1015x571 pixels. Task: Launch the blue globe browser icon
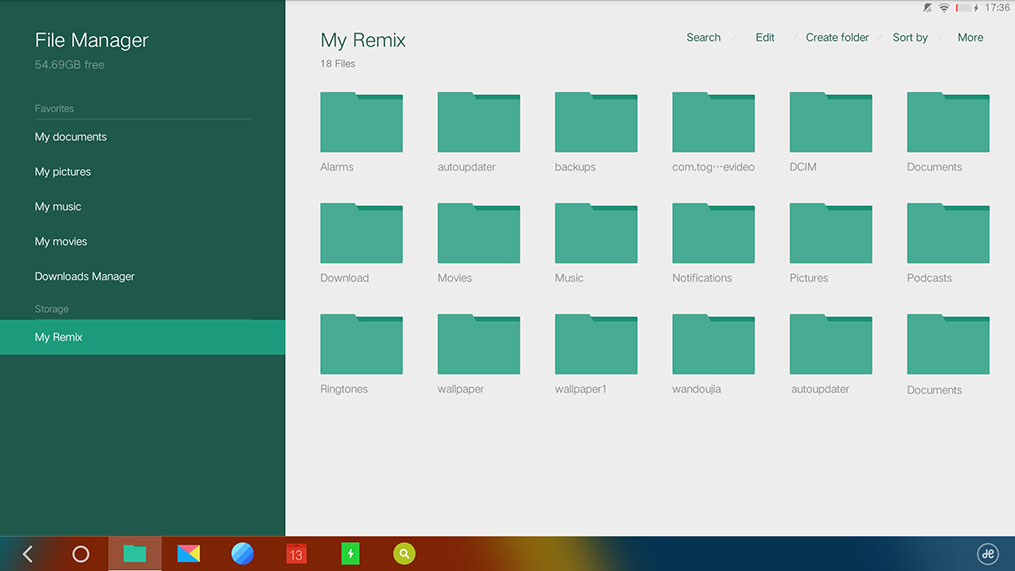[x=242, y=554]
